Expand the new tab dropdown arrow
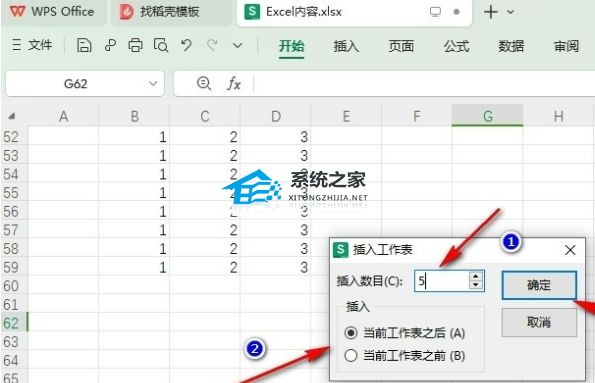The height and width of the screenshot is (383, 595). [511, 12]
